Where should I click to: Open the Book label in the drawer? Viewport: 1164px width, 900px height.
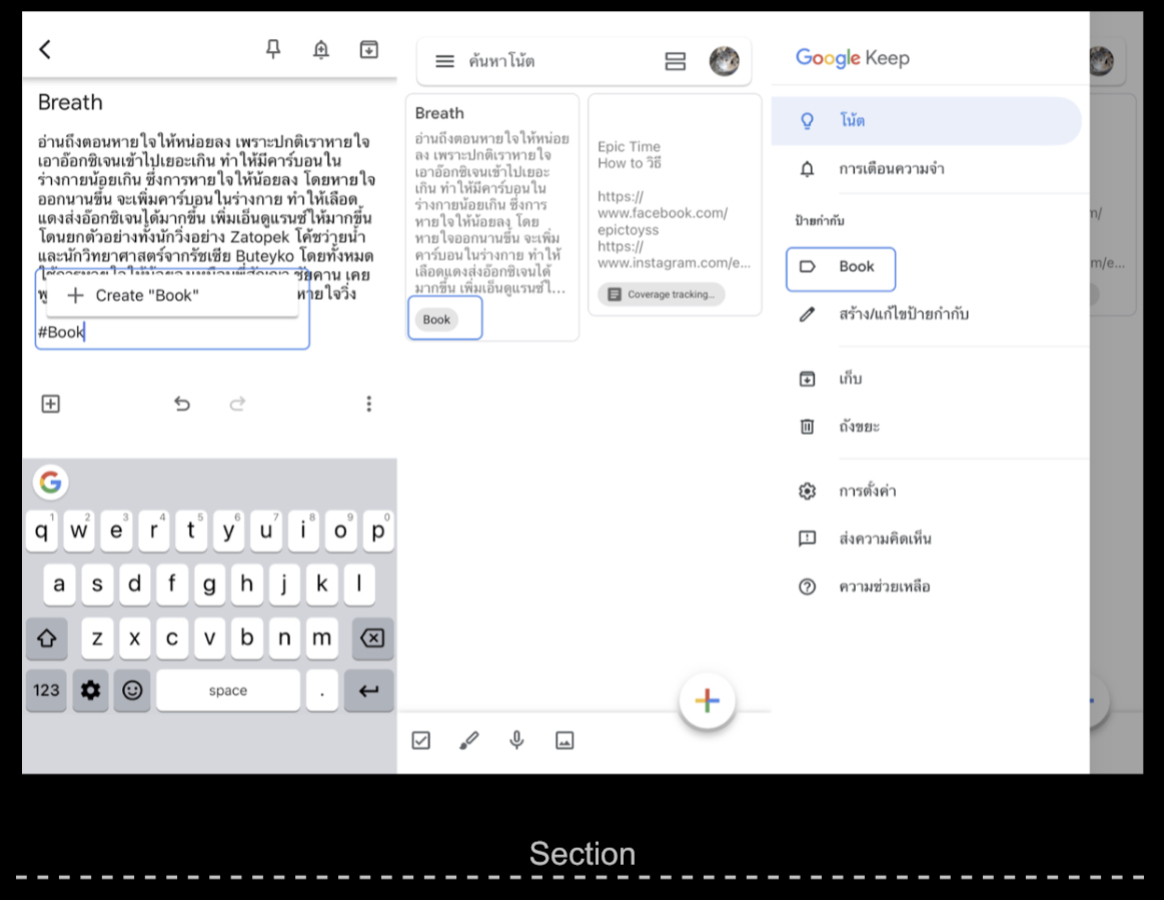click(x=841, y=267)
